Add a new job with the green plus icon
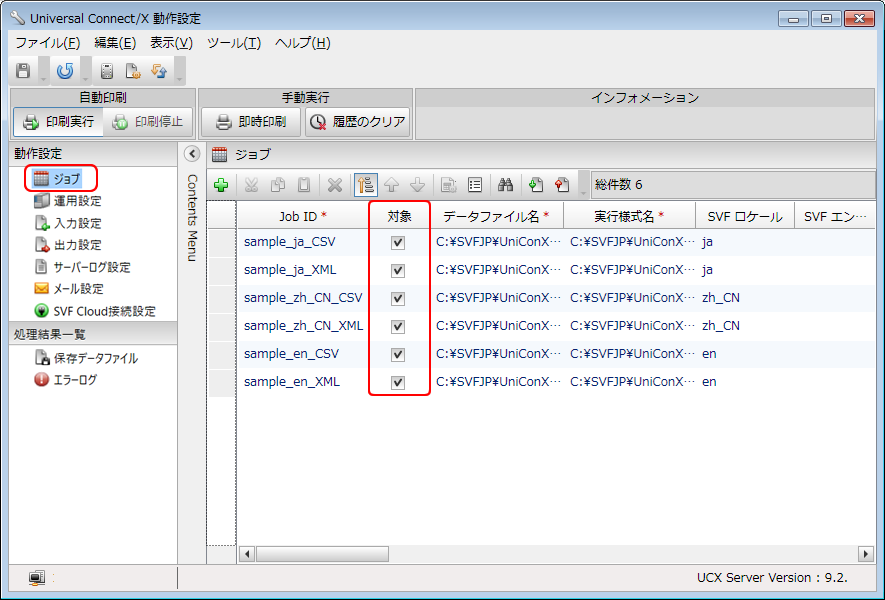Image resolution: width=885 pixels, height=600 pixels. point(221,185)
